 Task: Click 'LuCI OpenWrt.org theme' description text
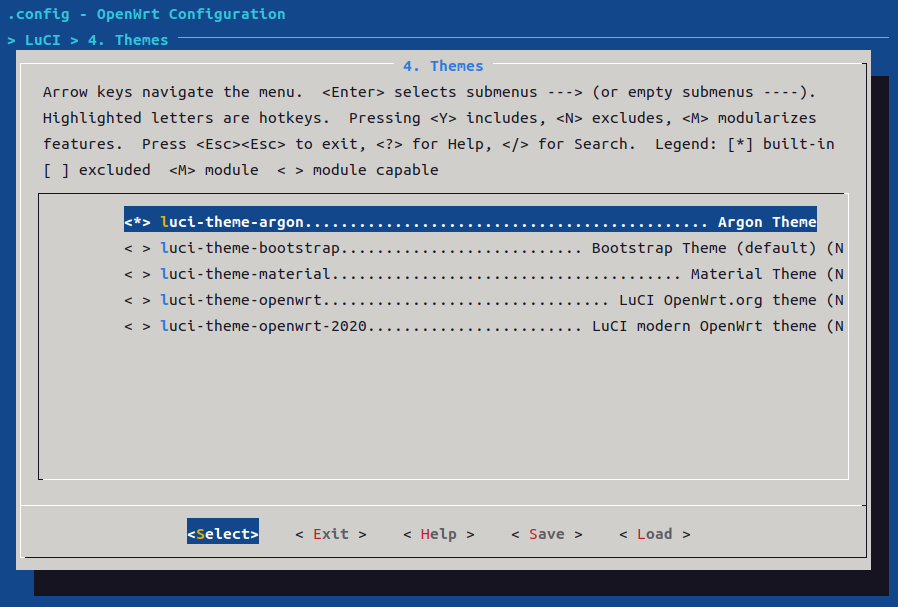pyautogui.click(x=718, y=300)
